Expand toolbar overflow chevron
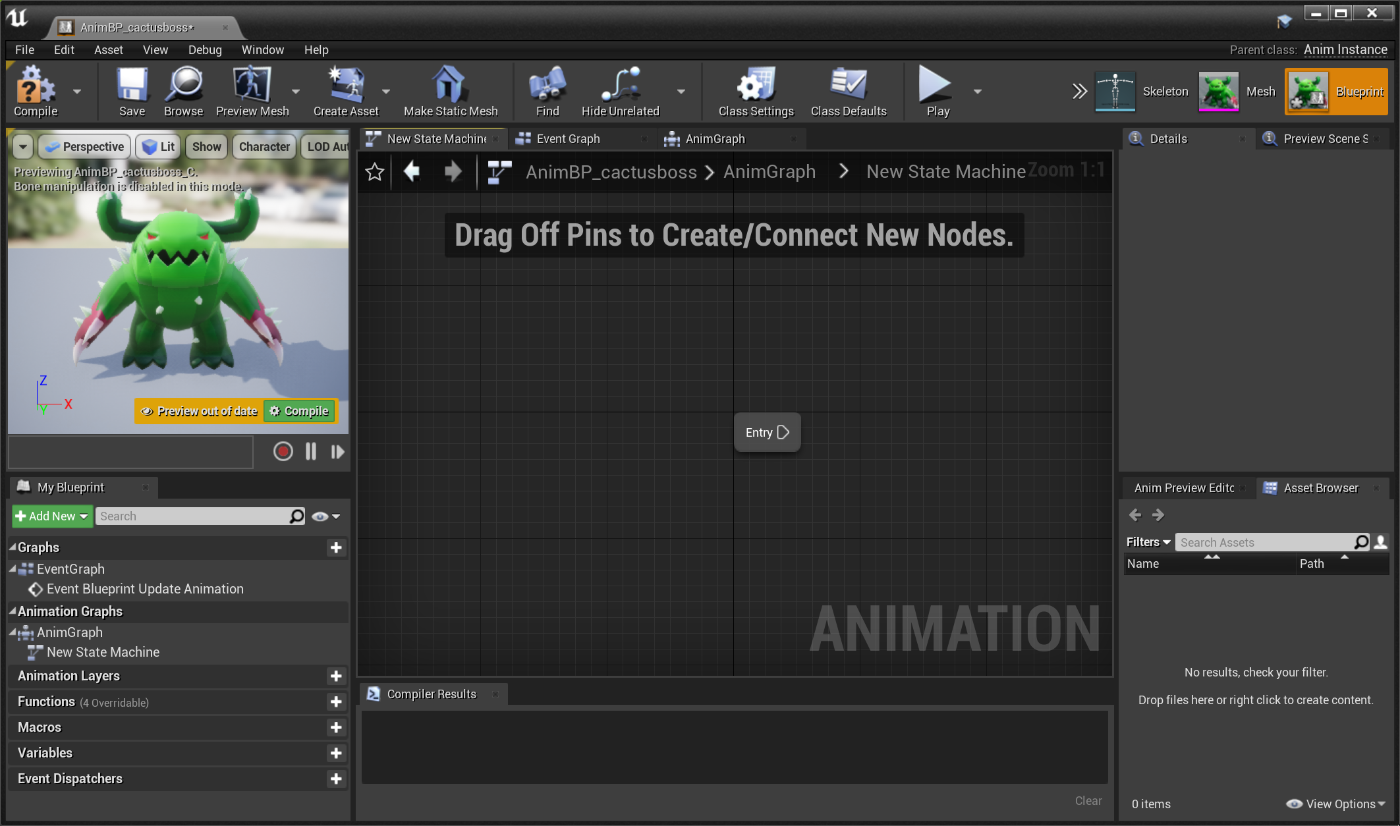1400x826 pixels. (1079, 91)
